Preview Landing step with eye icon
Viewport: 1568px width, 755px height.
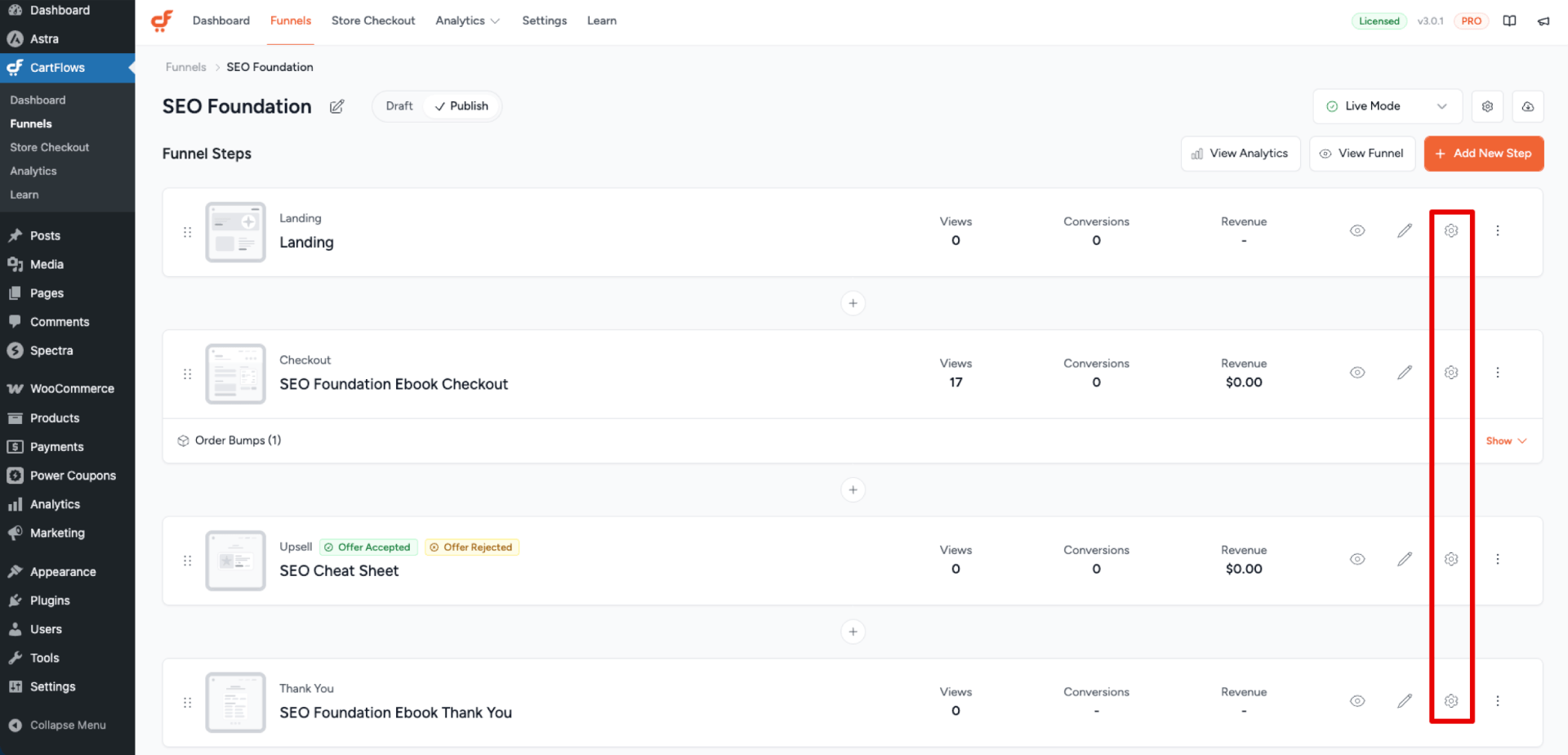coord(1356,231)
